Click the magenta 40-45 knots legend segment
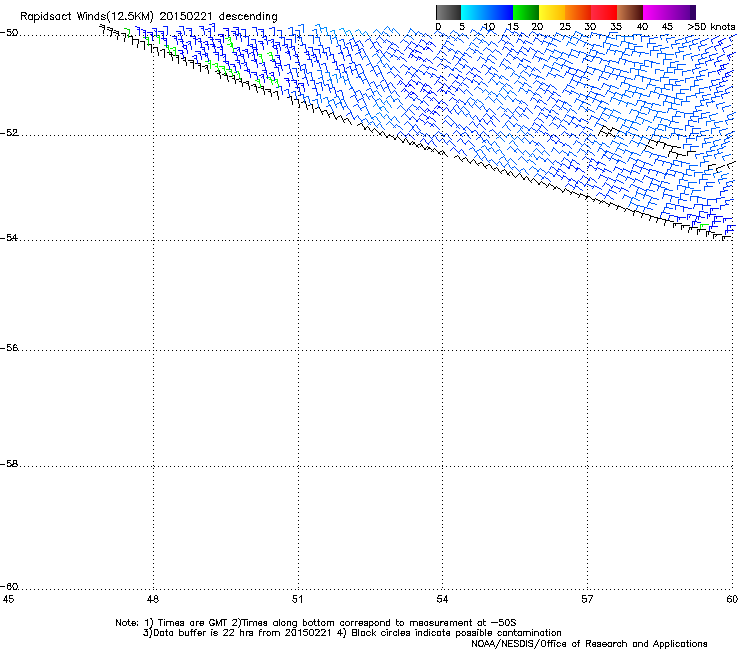The height and width of the screenshot is (650, 740). coord(656,12)
